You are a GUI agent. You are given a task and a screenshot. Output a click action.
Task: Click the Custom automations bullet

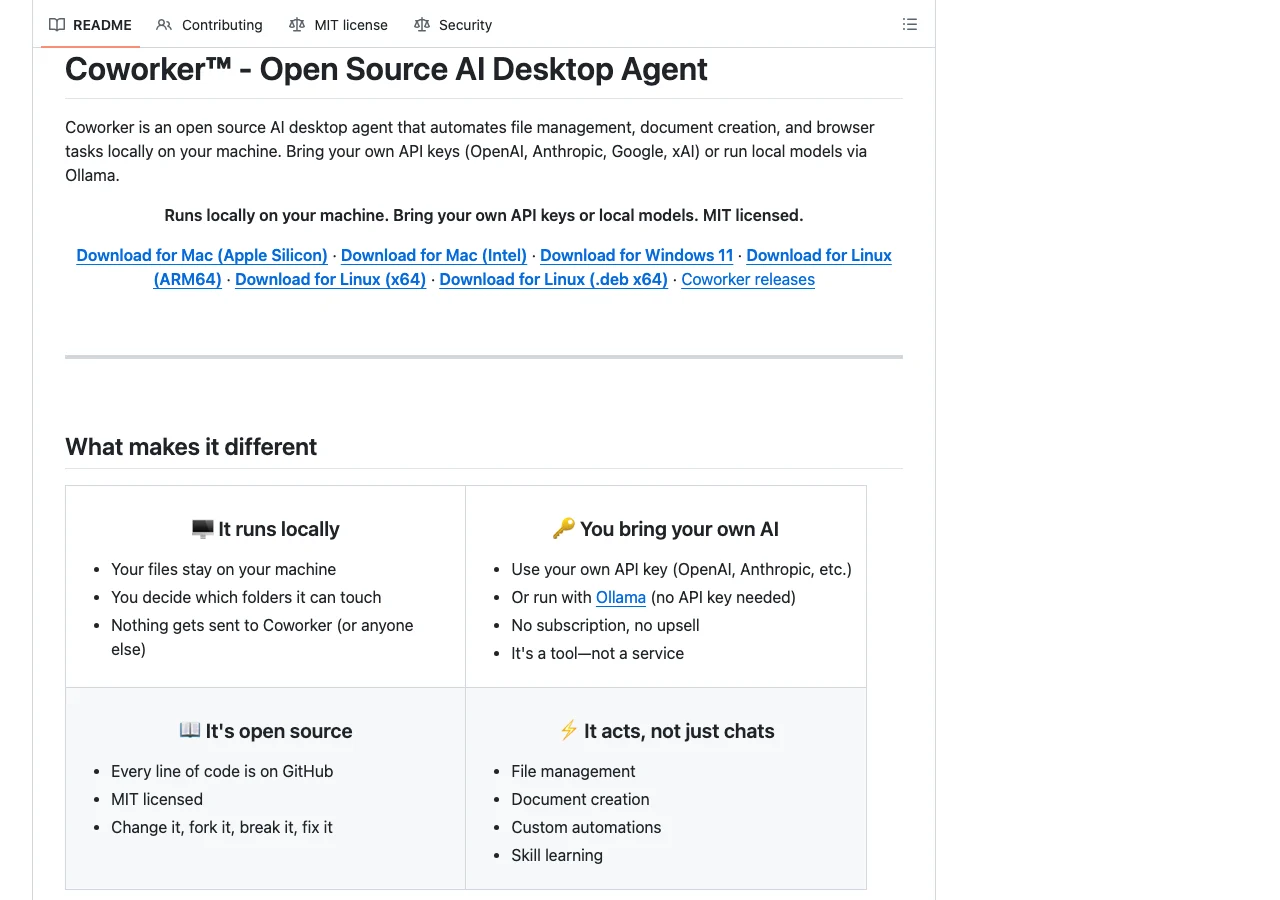coord(586,827)
